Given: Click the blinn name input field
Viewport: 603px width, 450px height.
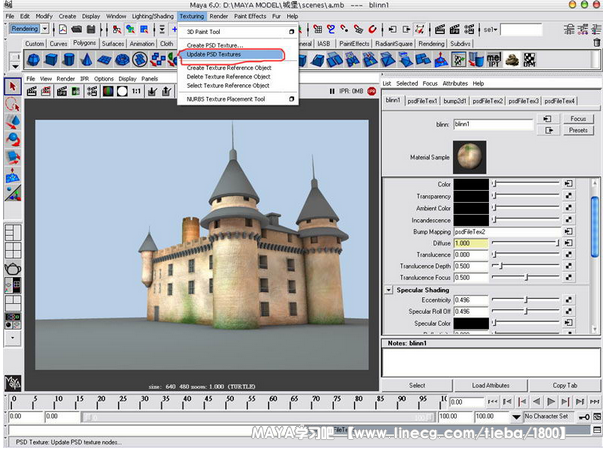Looking at the screenshot, I should 493,124.
